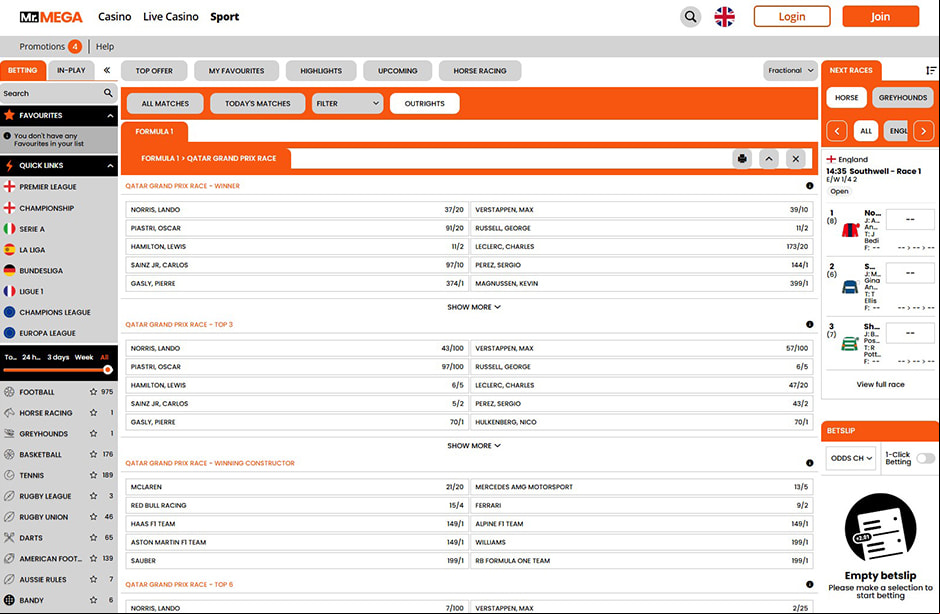
Task: Click the Football sport icon
Action: 9,392
